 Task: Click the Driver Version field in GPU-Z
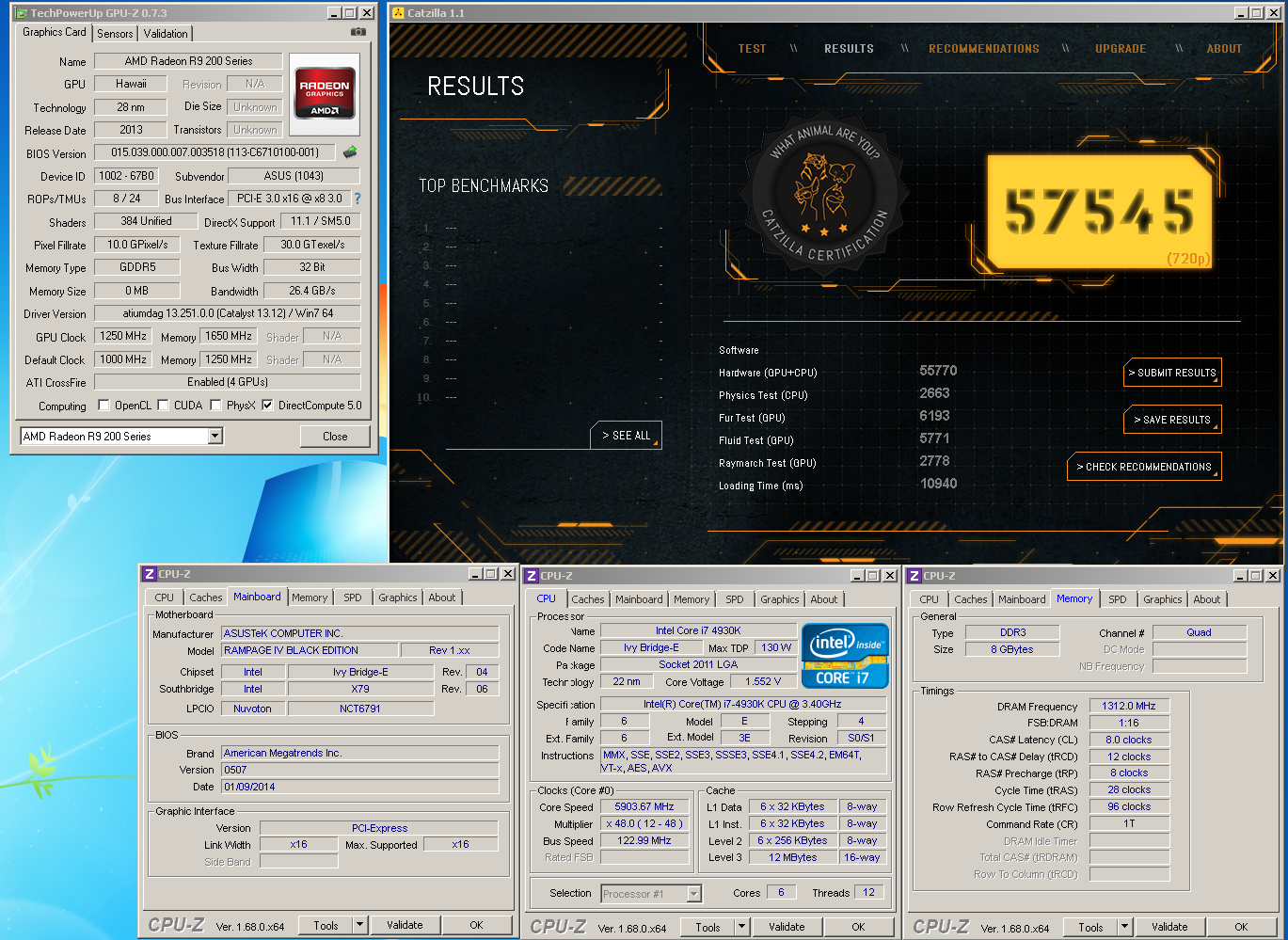coord(228,313)
